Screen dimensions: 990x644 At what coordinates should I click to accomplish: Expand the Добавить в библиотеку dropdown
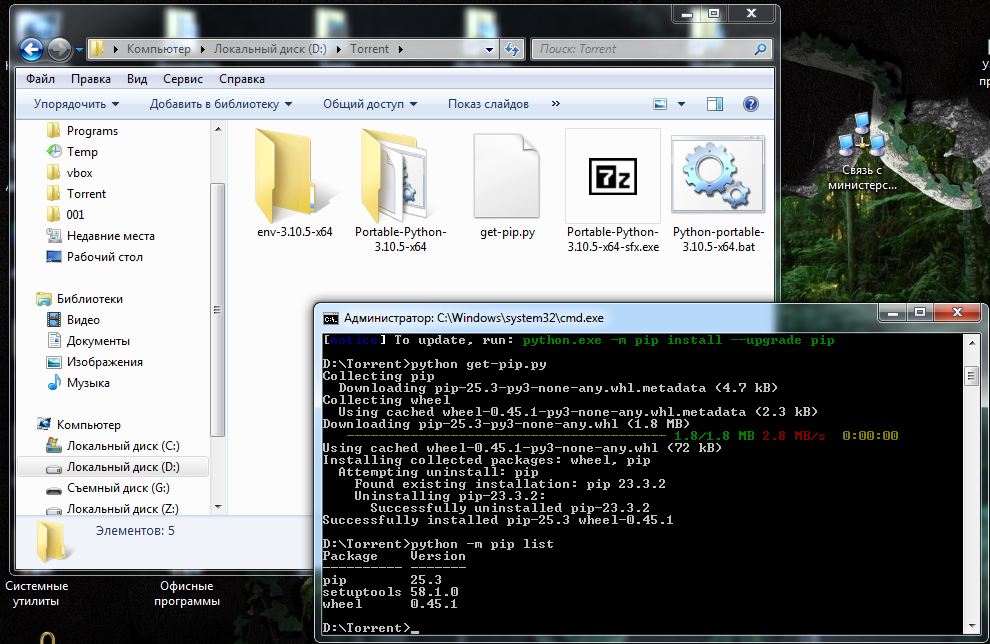[221, 104]
